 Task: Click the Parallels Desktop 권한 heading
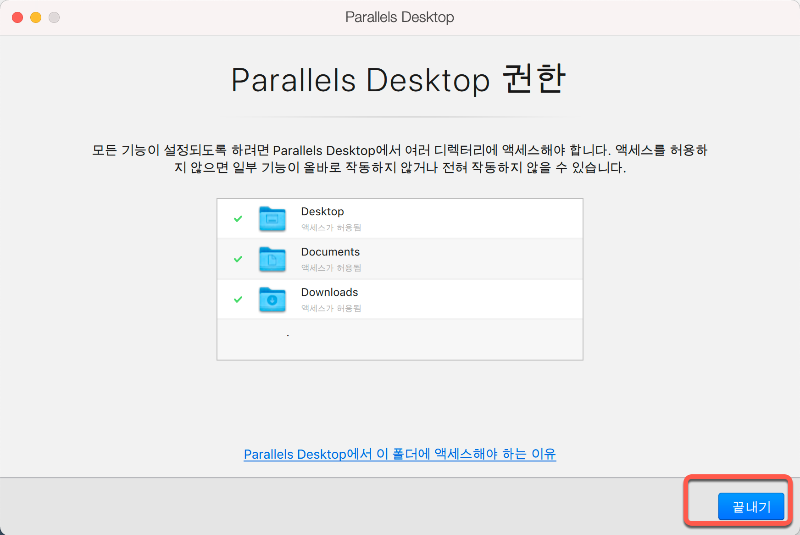[x=398, y=80]
